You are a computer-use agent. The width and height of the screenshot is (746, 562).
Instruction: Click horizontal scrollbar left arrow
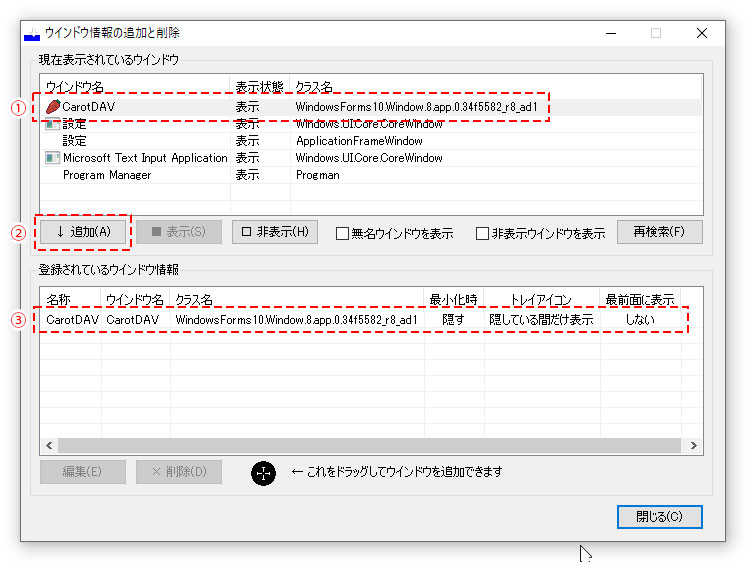coord(49,446)
